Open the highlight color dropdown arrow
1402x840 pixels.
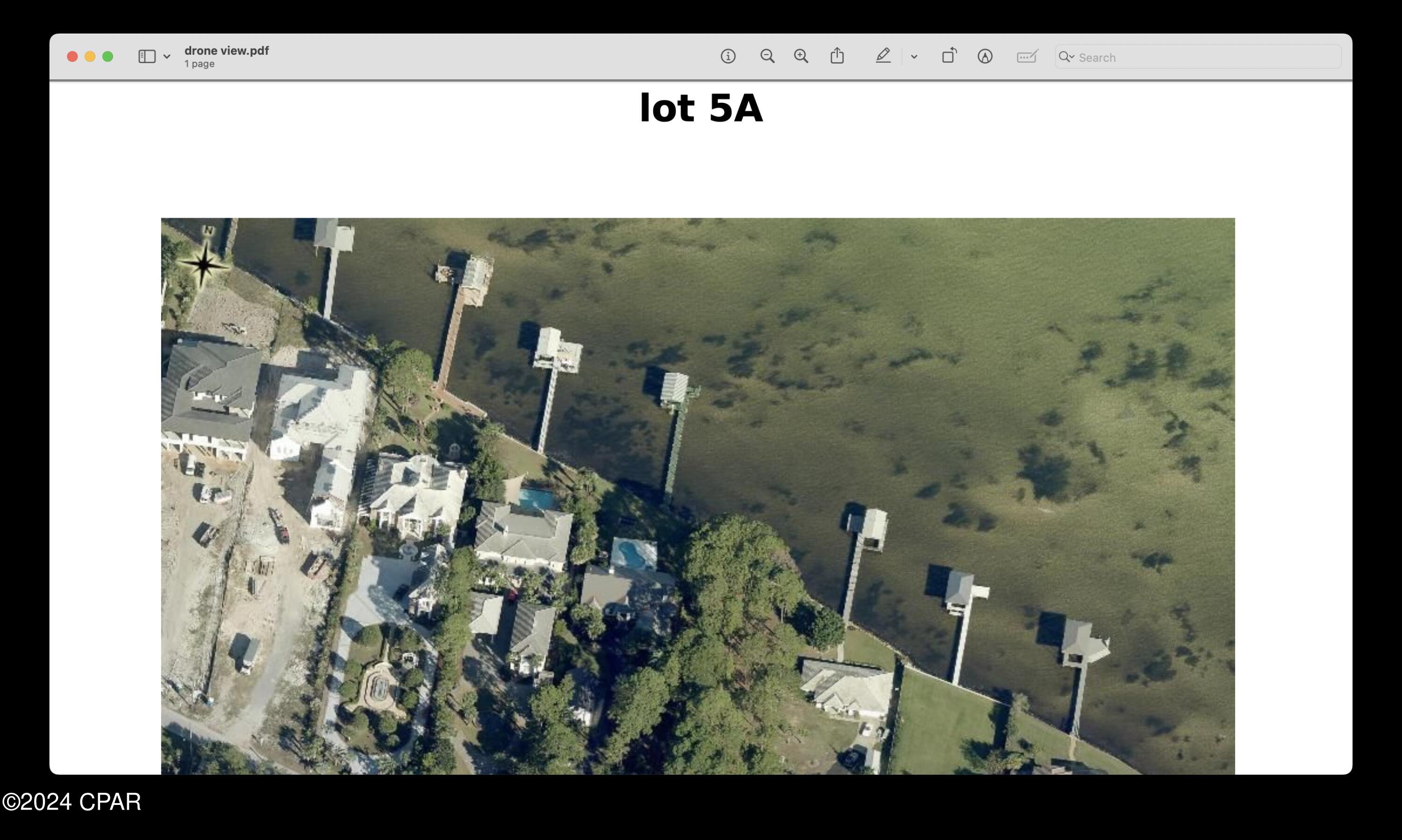coord(914,57)
